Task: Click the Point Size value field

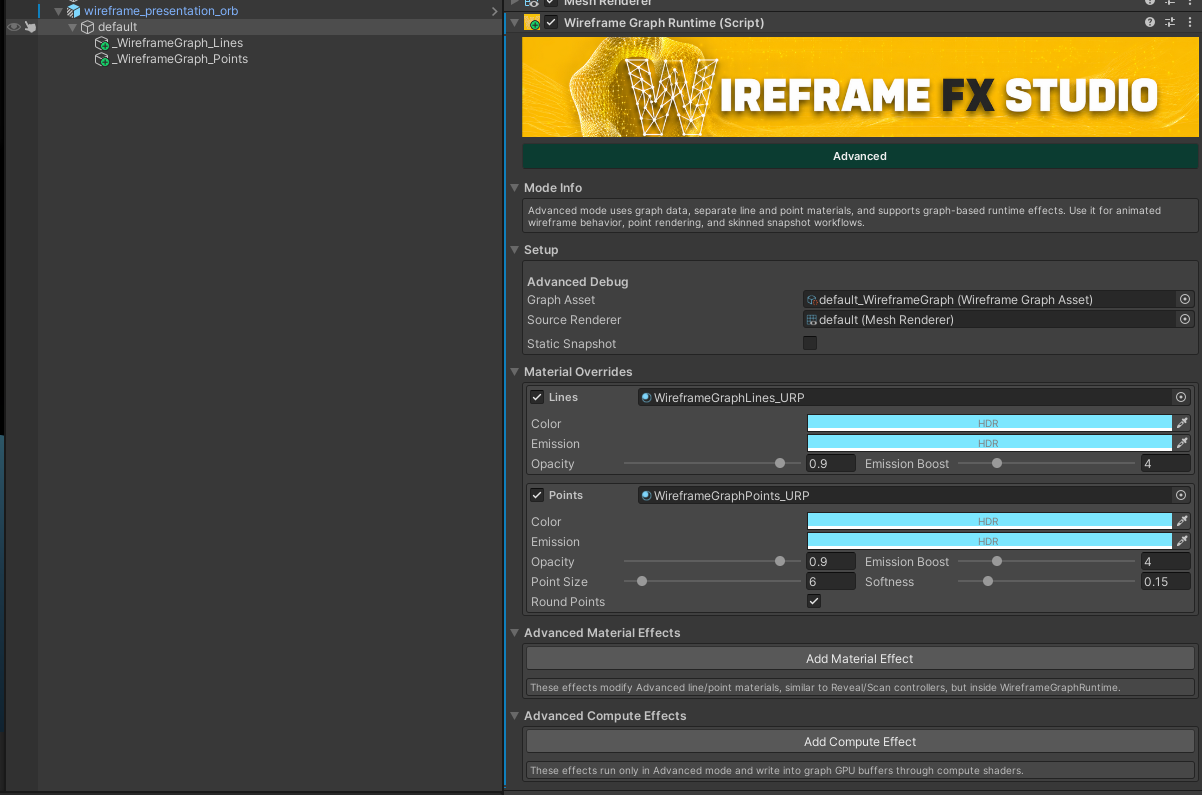Action: tap(831, 581)
